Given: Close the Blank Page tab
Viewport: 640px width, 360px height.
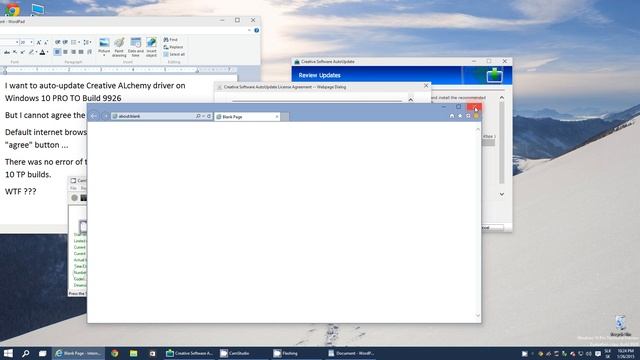Looking at the screenshot, I should pyautogui.click(x=277, y=117).
